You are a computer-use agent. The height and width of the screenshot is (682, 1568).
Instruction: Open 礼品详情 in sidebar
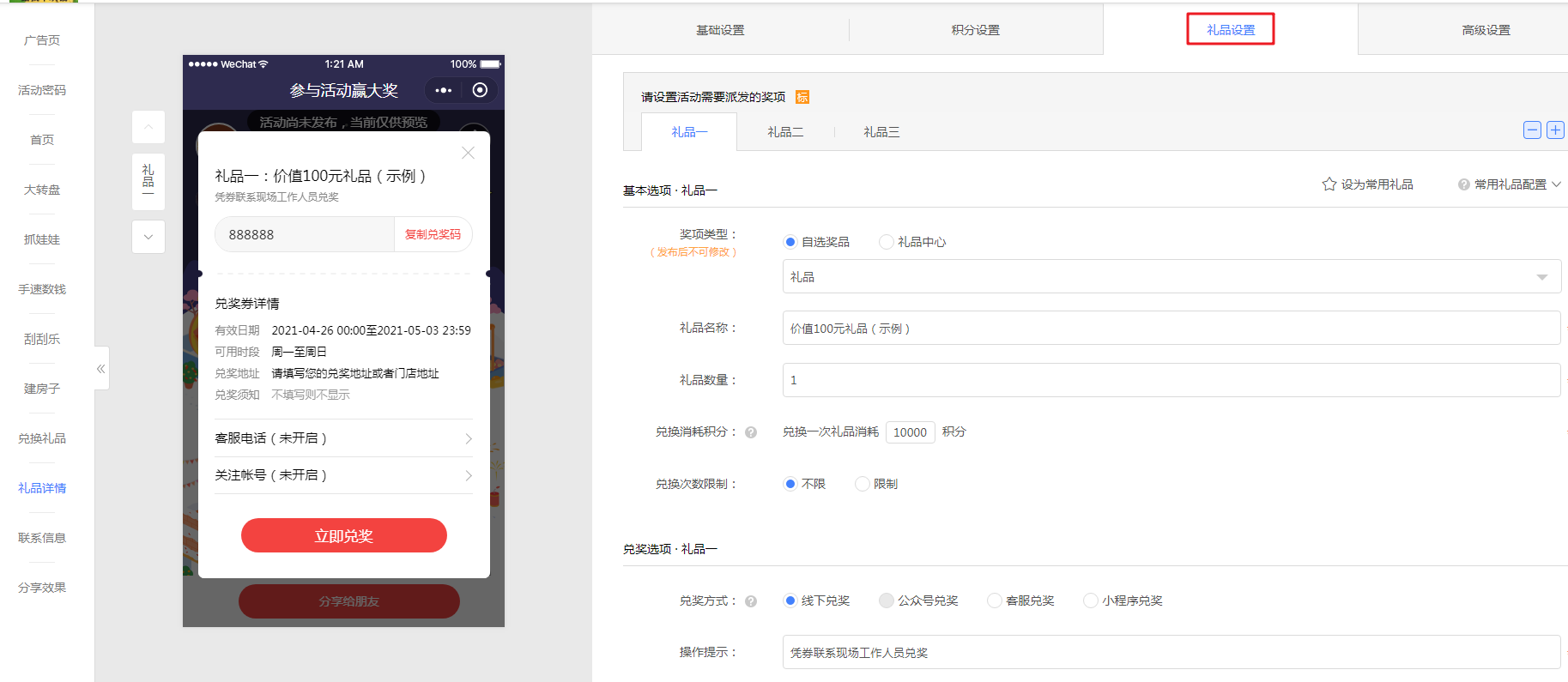(x=42, y=488)
